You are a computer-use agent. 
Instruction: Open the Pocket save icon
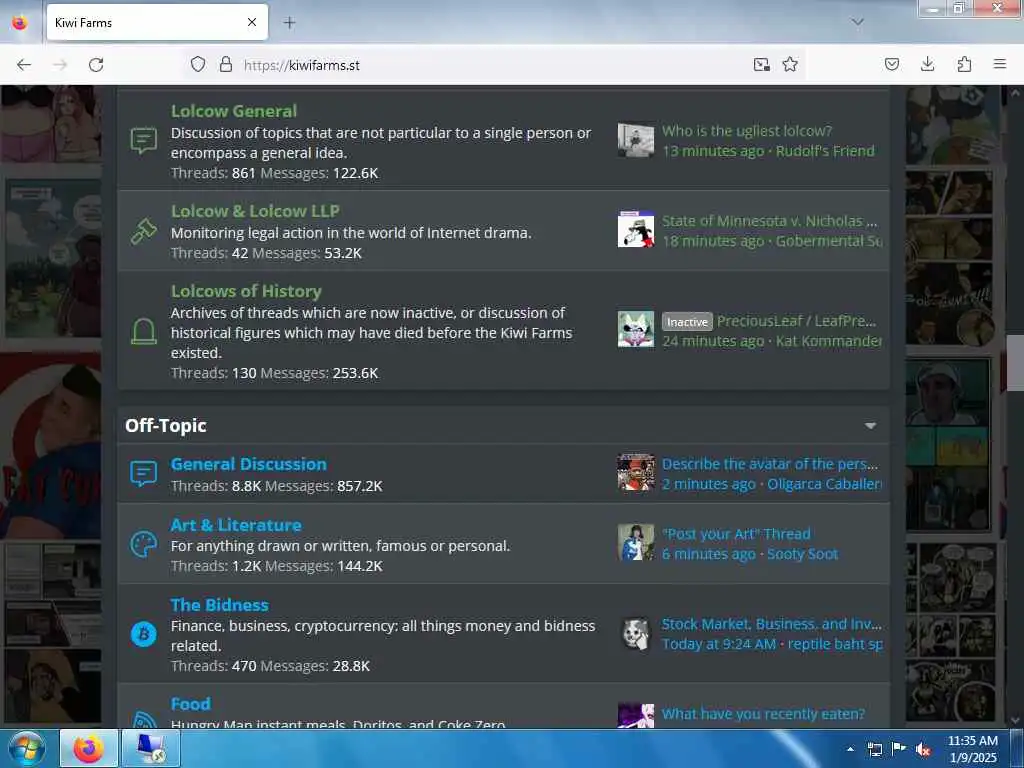pos(892,64)
